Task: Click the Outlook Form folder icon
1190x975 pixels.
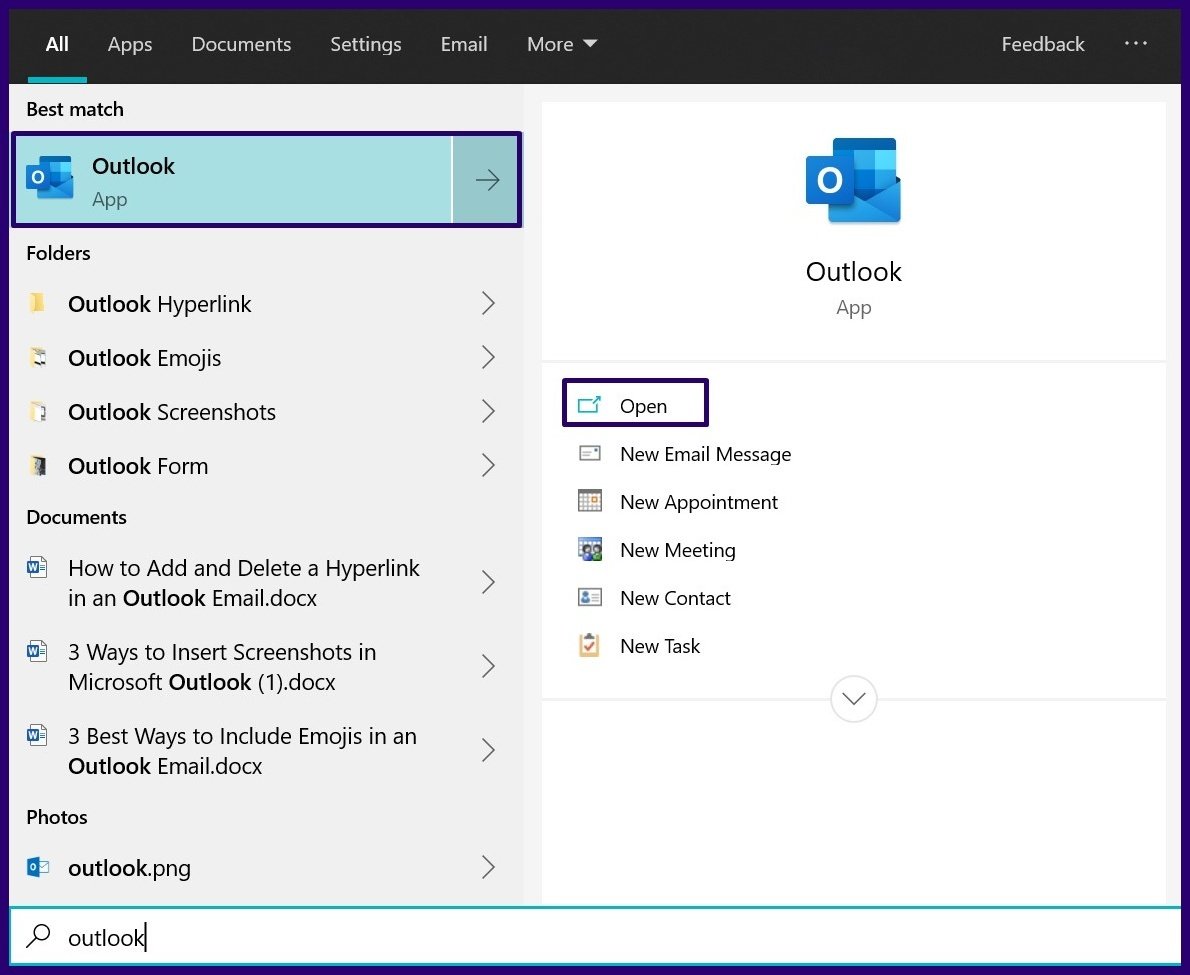Action: pyautogui.click(x=37, y=465)
